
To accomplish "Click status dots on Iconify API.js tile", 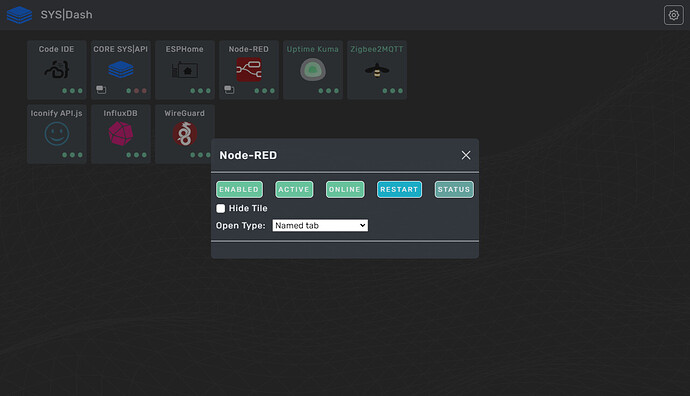I will (72, 155).
